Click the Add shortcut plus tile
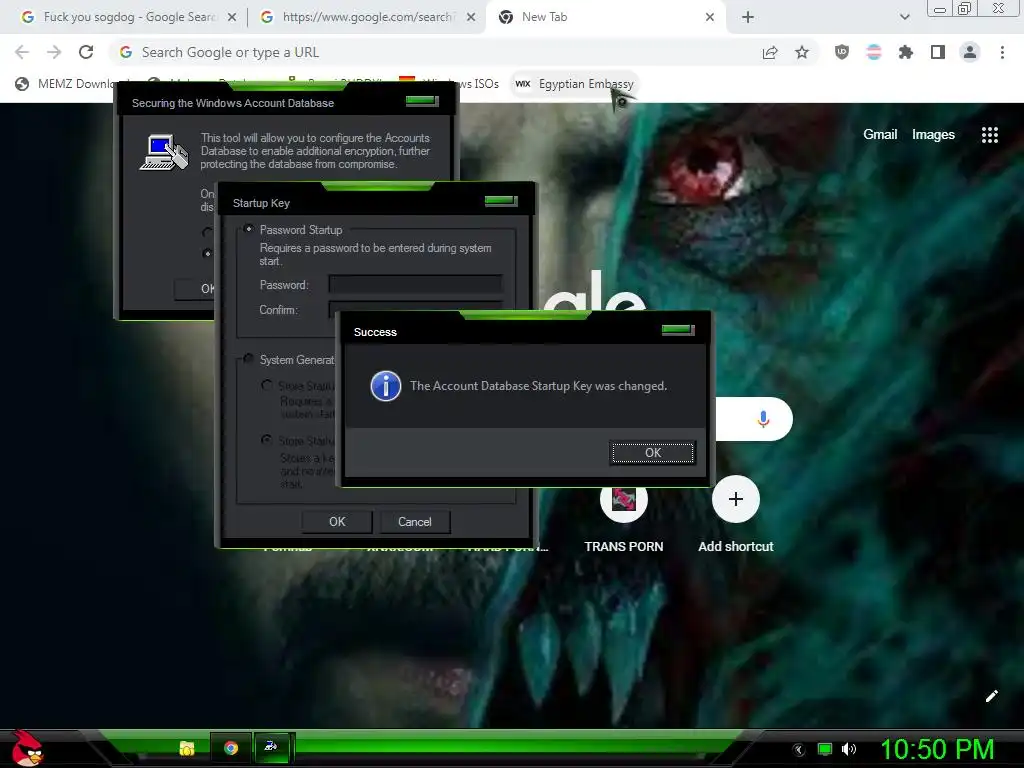The height and width of the screenshot is (768, 1024). click(x=735, y=499)
